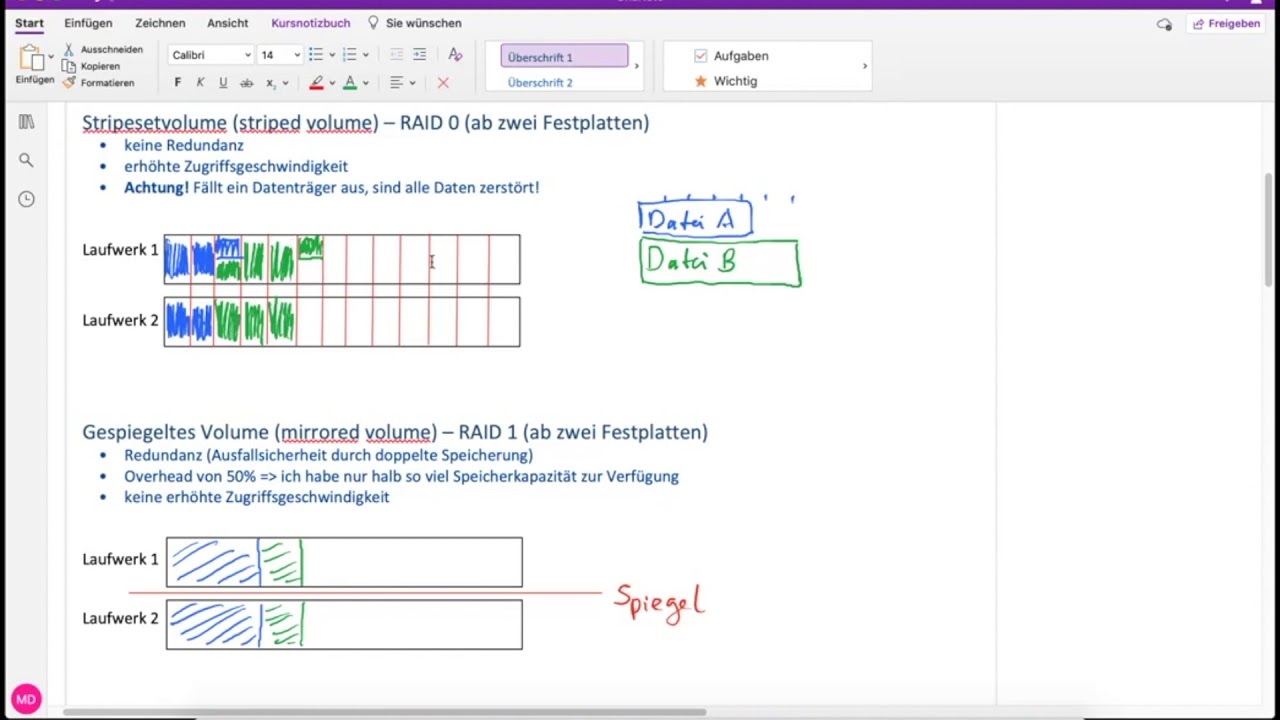Toggle italic formatting (K)
The height and width of the screenshot is (720, 1280).
tap(200, 83)
